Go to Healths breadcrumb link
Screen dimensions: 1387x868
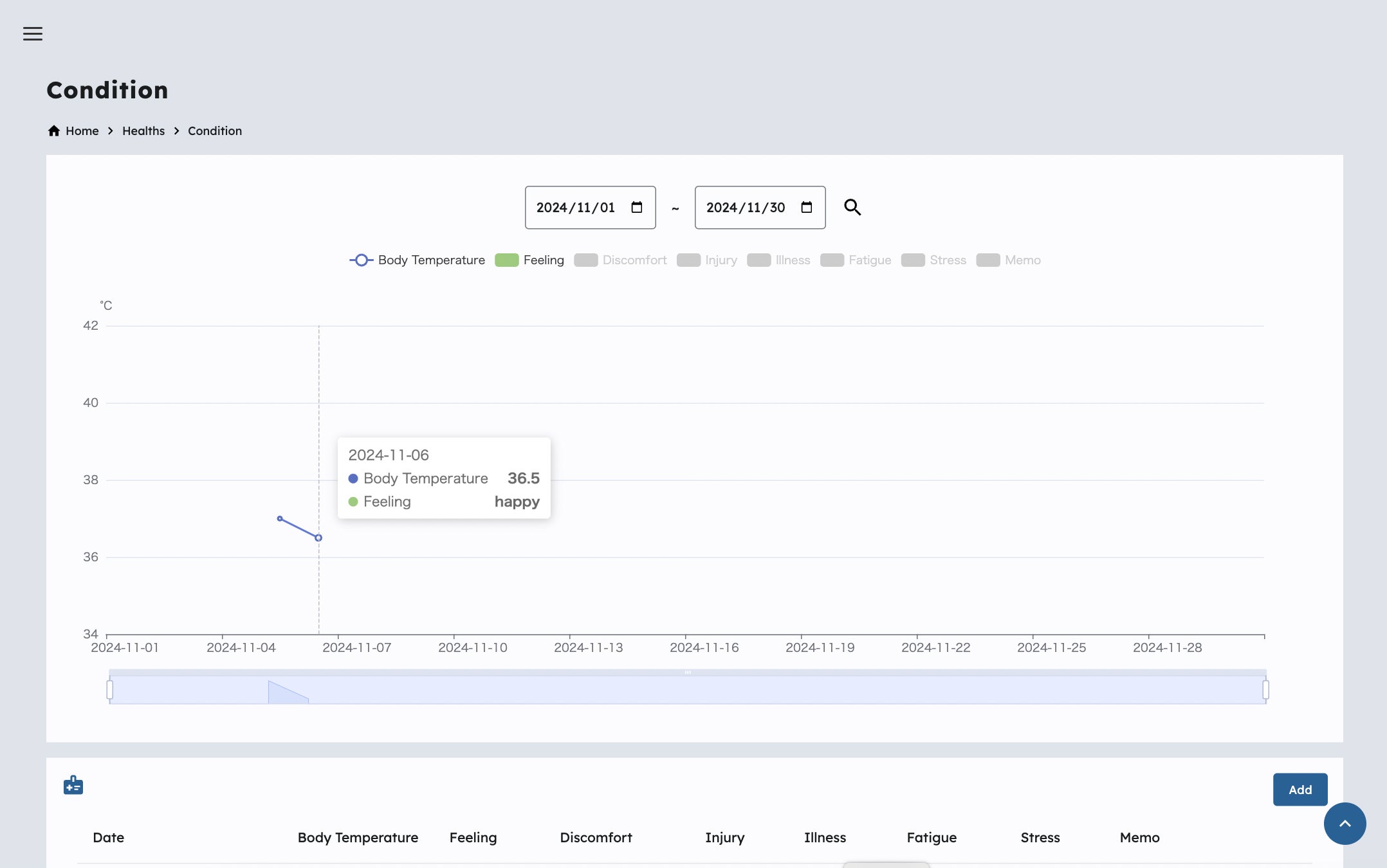click(143, 131)
